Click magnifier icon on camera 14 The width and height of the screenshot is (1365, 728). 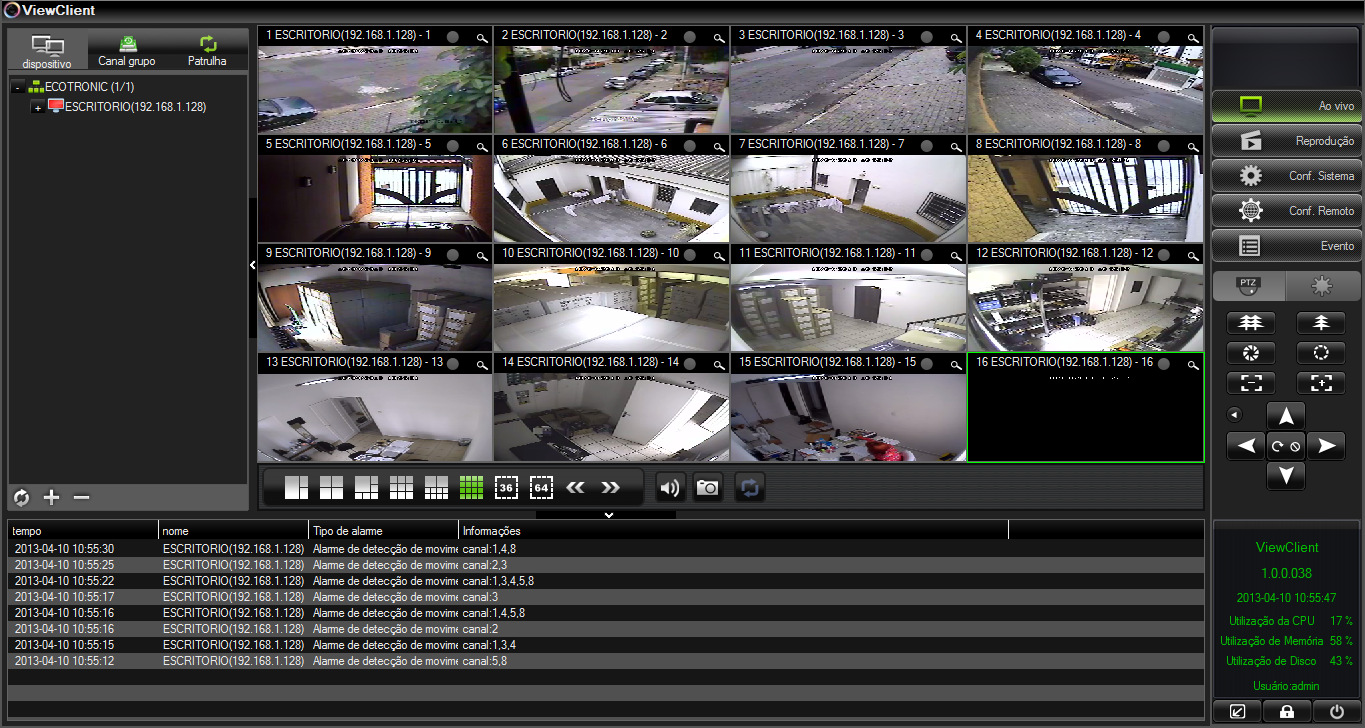(718, 363)
